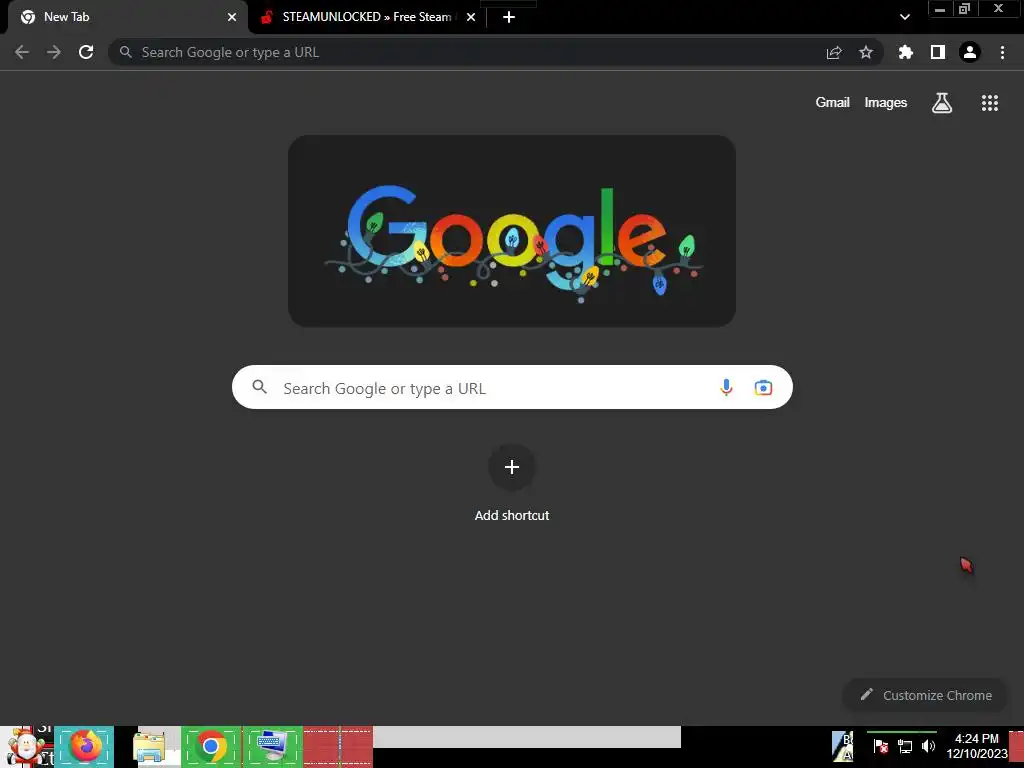Go back using the browser back arrow
This screenshot has height=768, width=1024.
pyautogui.click(x=22, y=52)
